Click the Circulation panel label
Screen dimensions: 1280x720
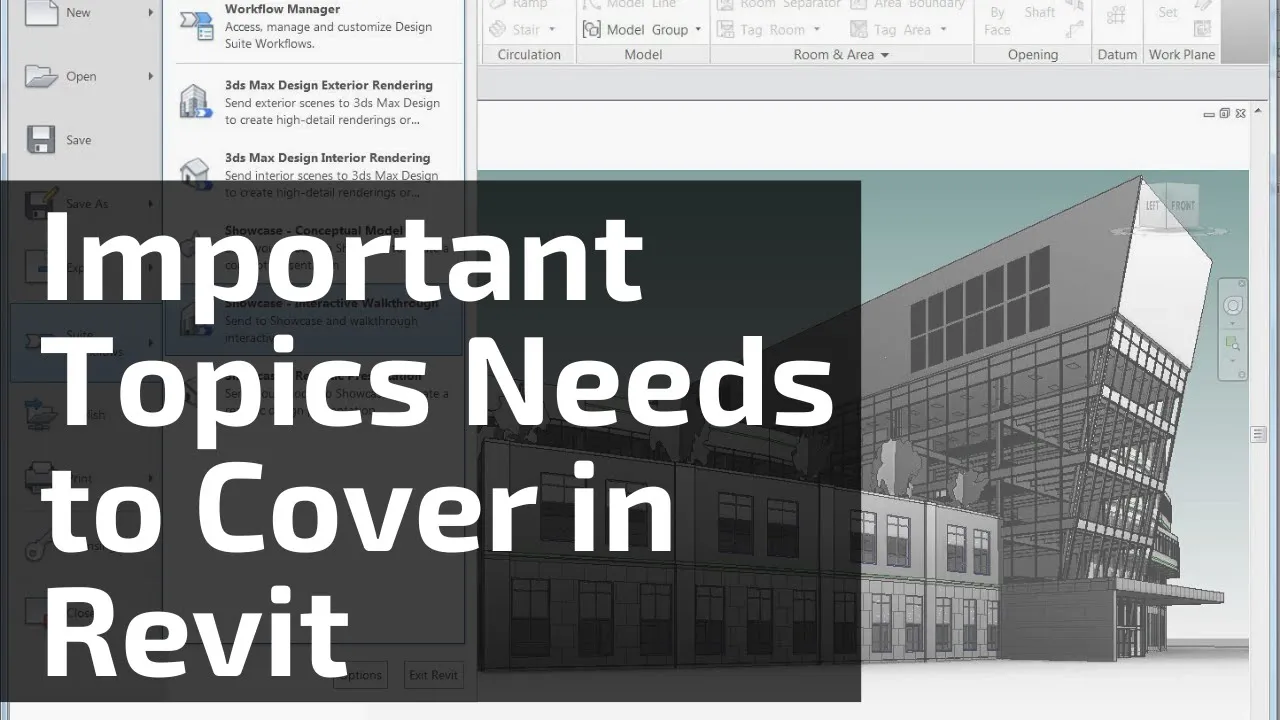[x=529, y=55]
